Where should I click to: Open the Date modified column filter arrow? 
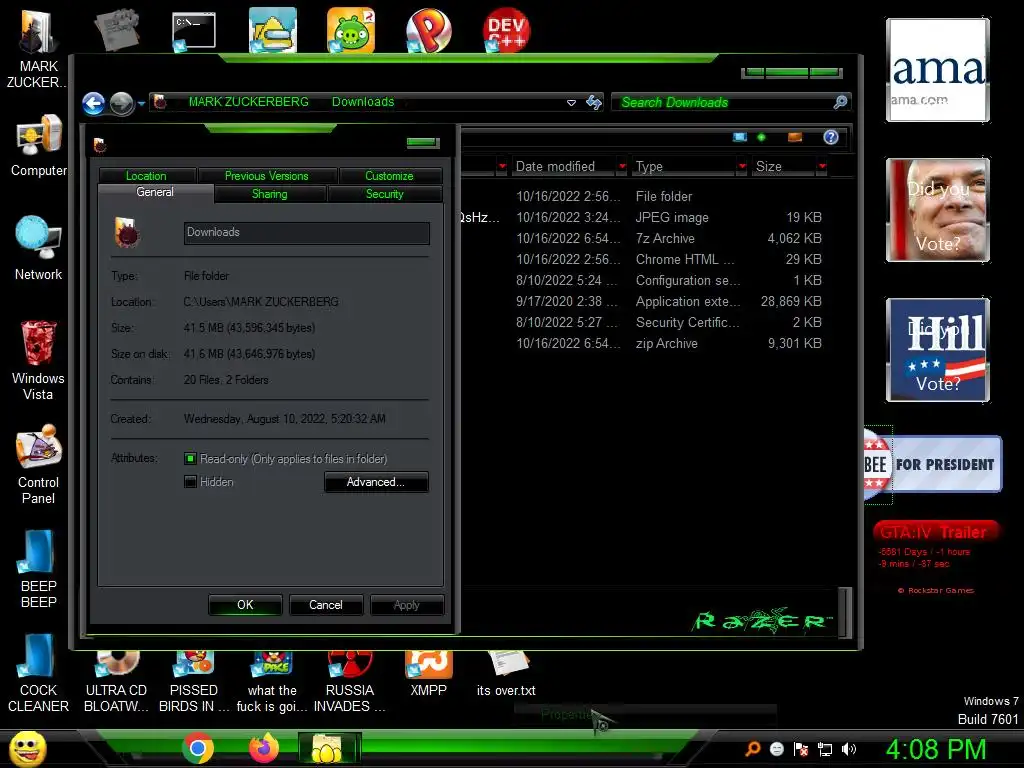click(x=622, y=167)
